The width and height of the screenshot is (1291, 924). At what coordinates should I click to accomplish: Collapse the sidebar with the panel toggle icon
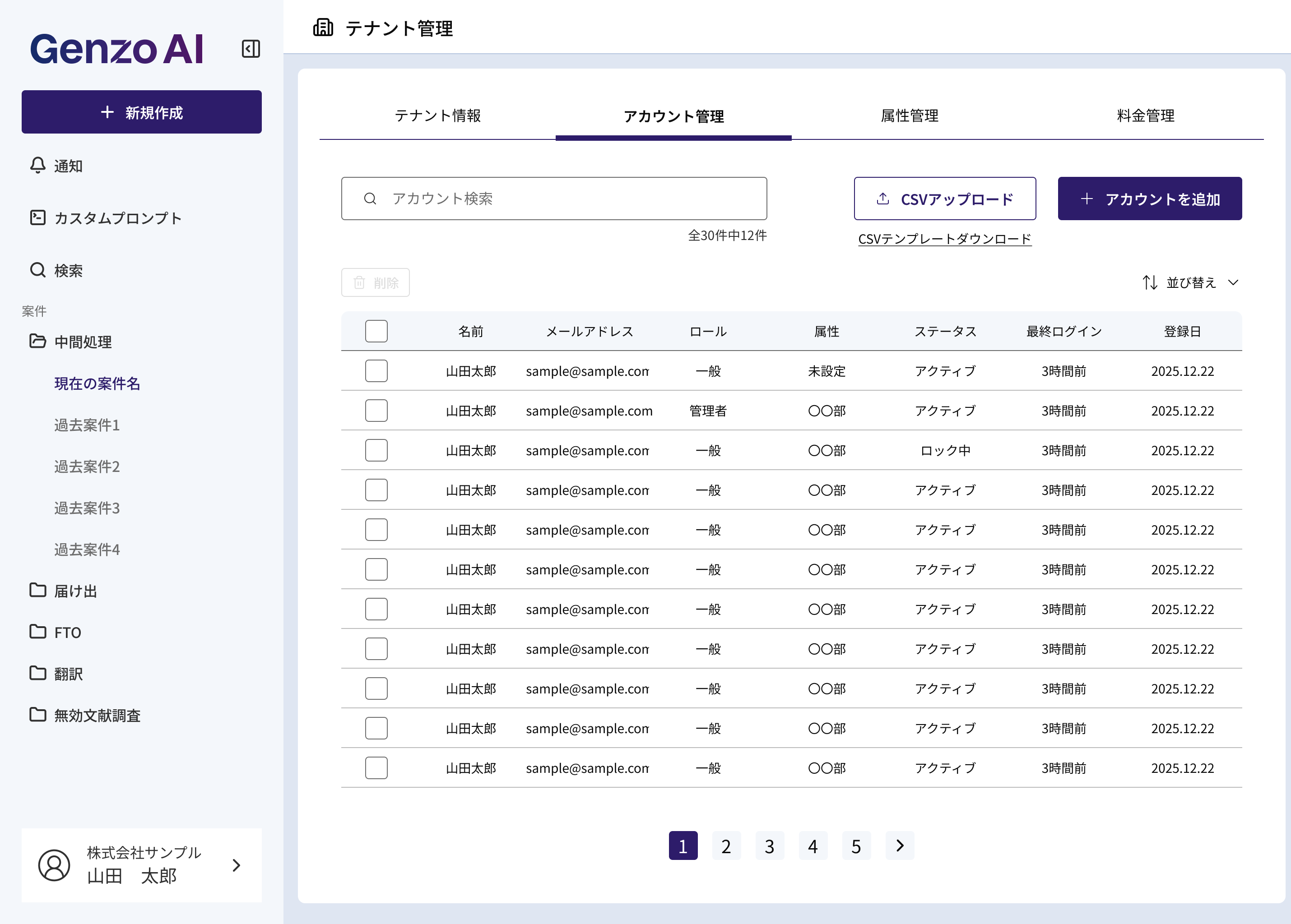point(251,49)
